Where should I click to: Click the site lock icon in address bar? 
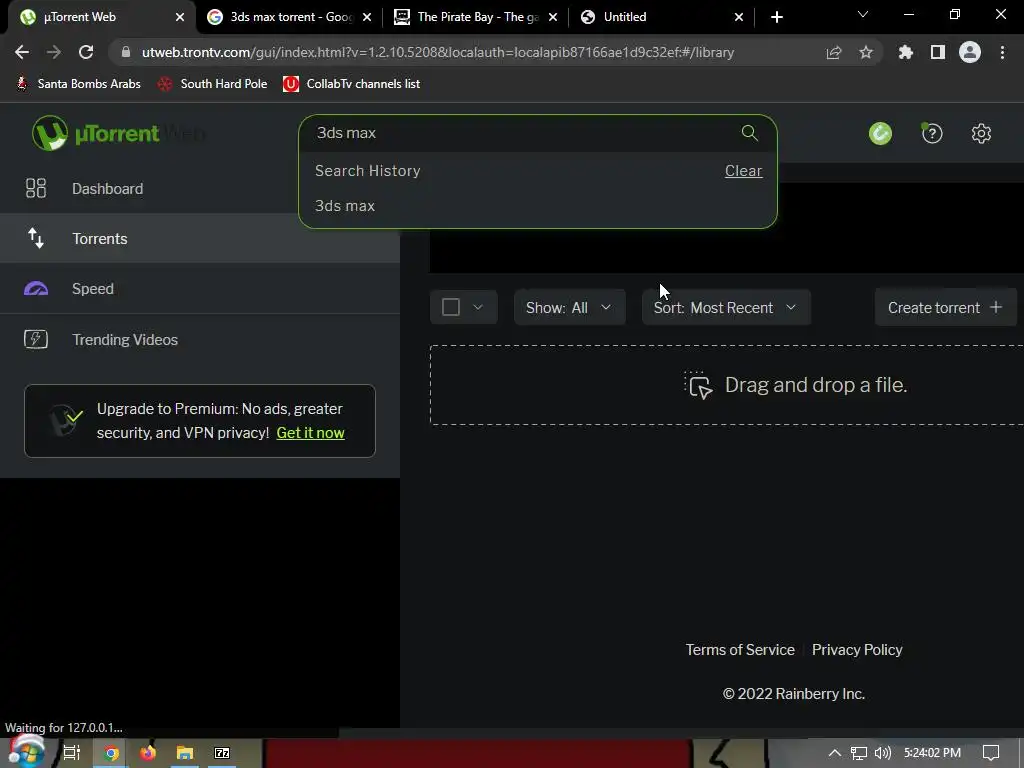coord(126,52)
